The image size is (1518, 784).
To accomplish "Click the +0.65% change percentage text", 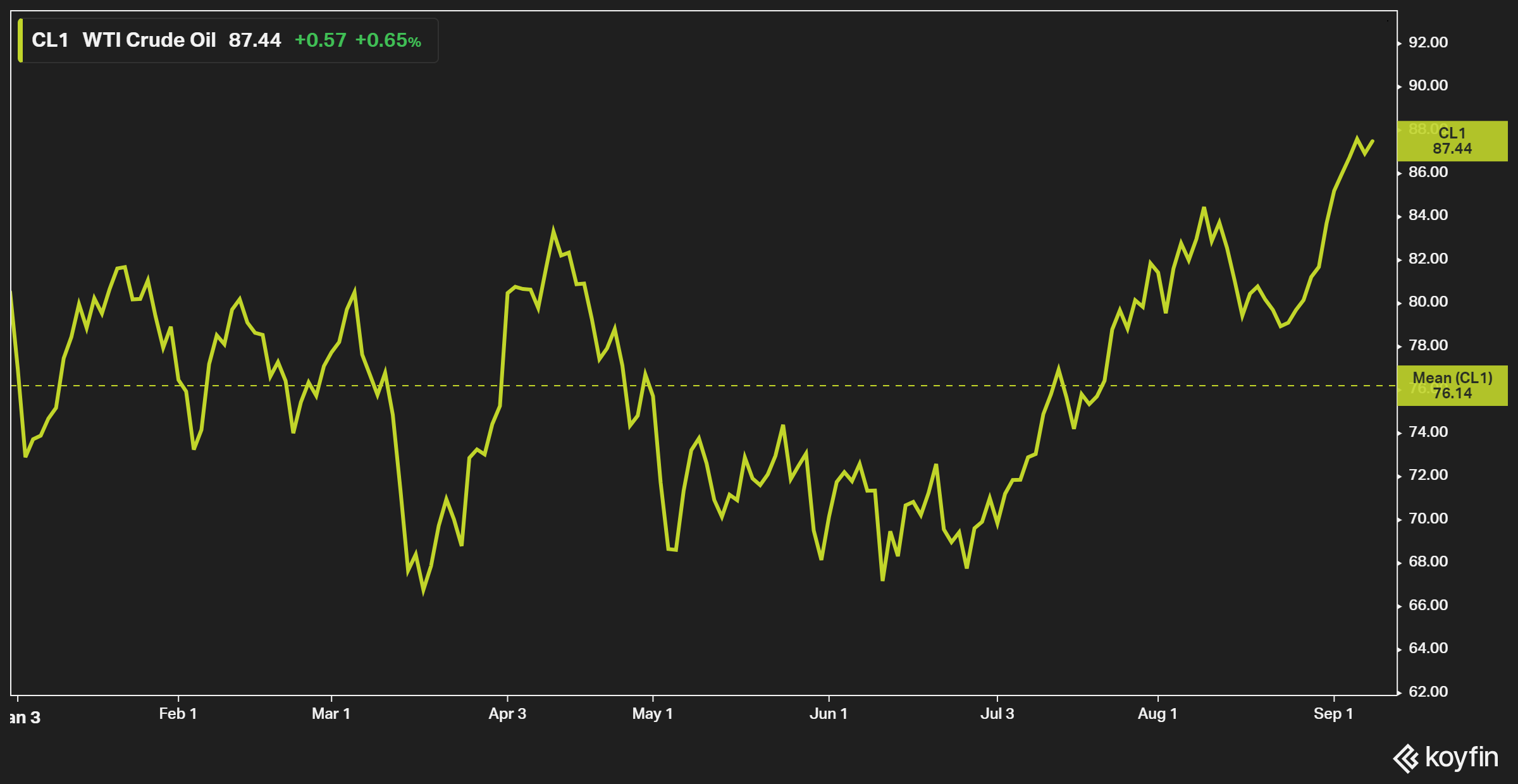I will [x=386, y=40].
